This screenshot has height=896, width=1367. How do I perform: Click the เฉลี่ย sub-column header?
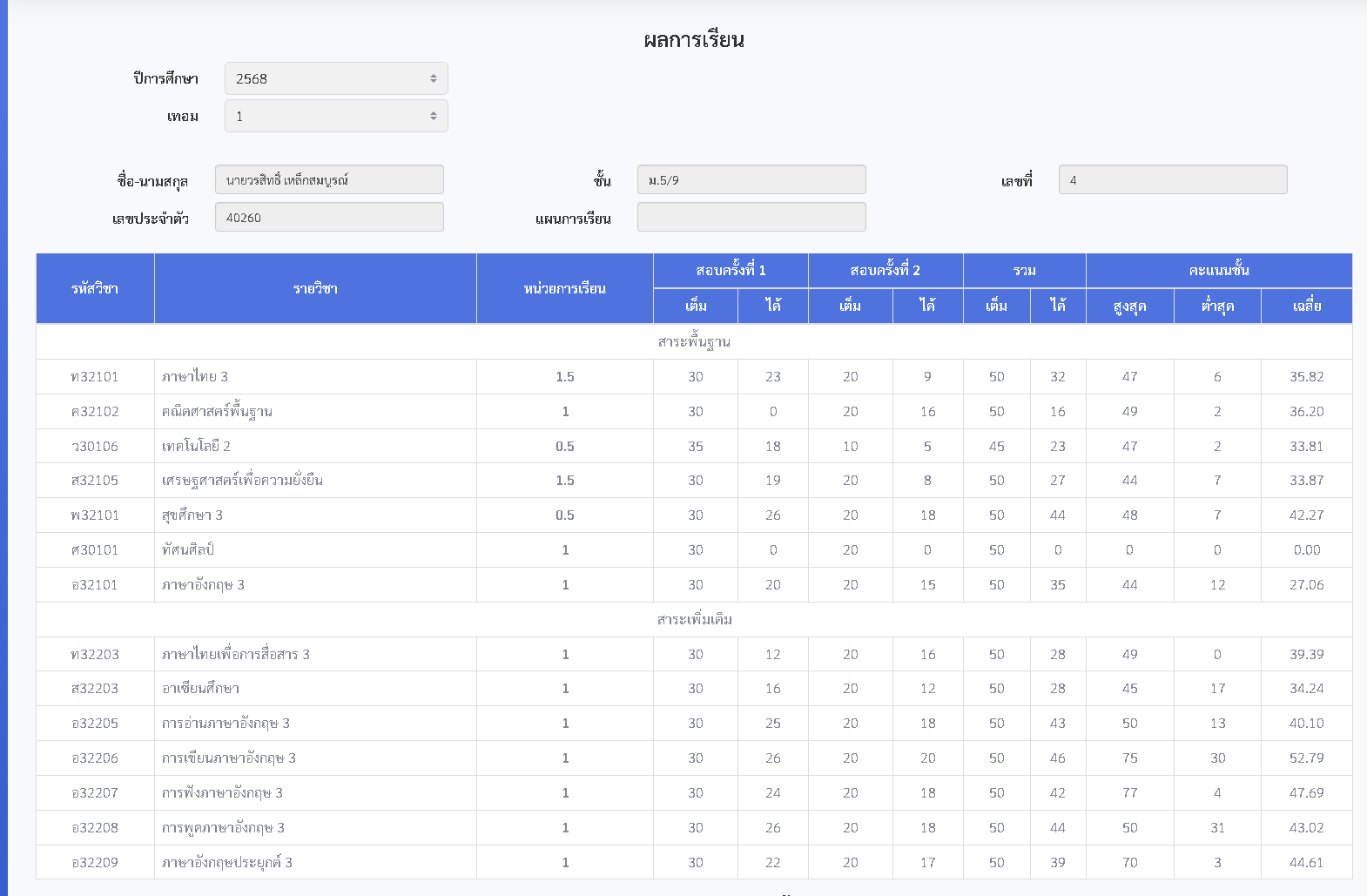point(1306,307)
